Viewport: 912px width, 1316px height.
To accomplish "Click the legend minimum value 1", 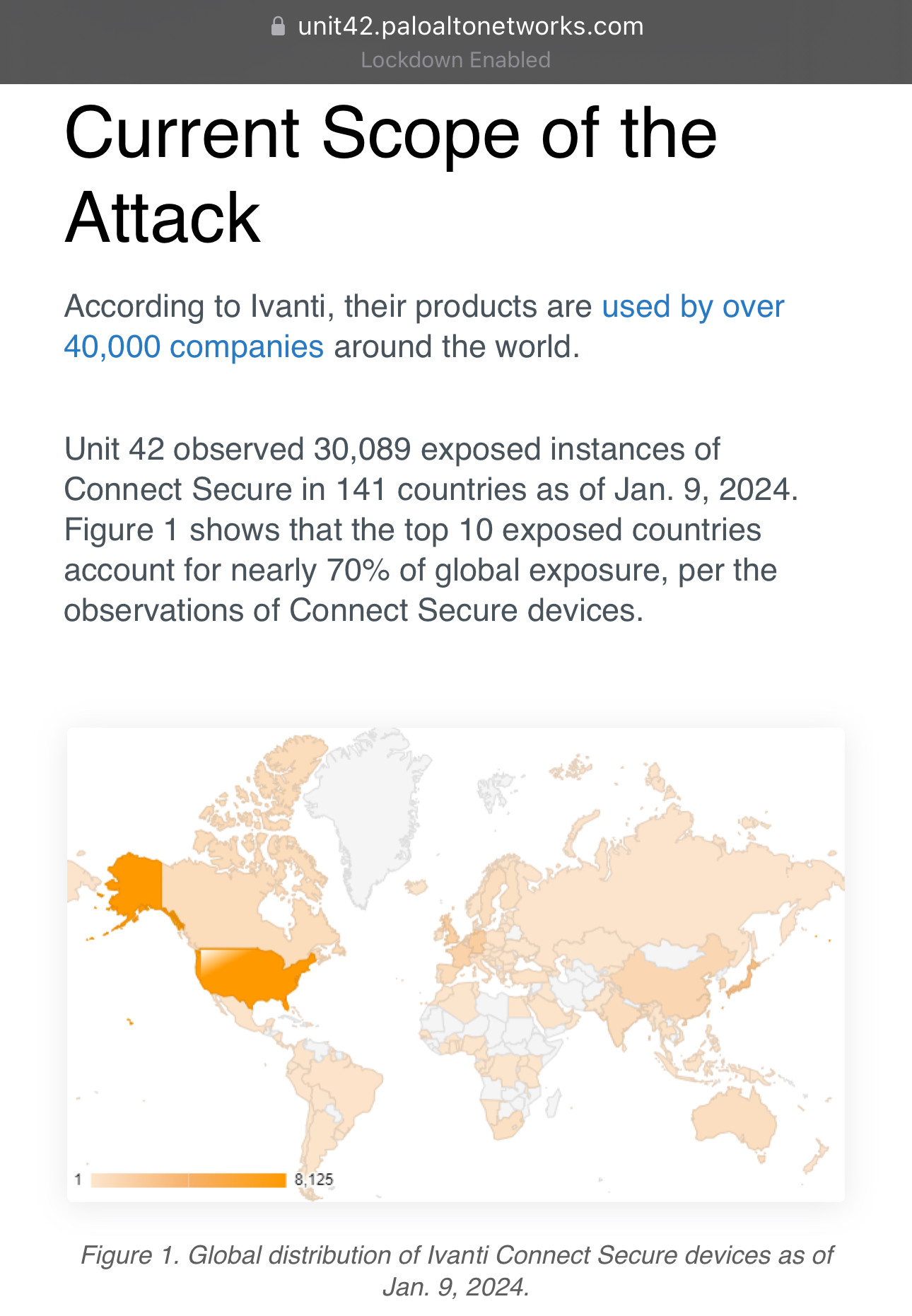I will (x=78, y=1180).
